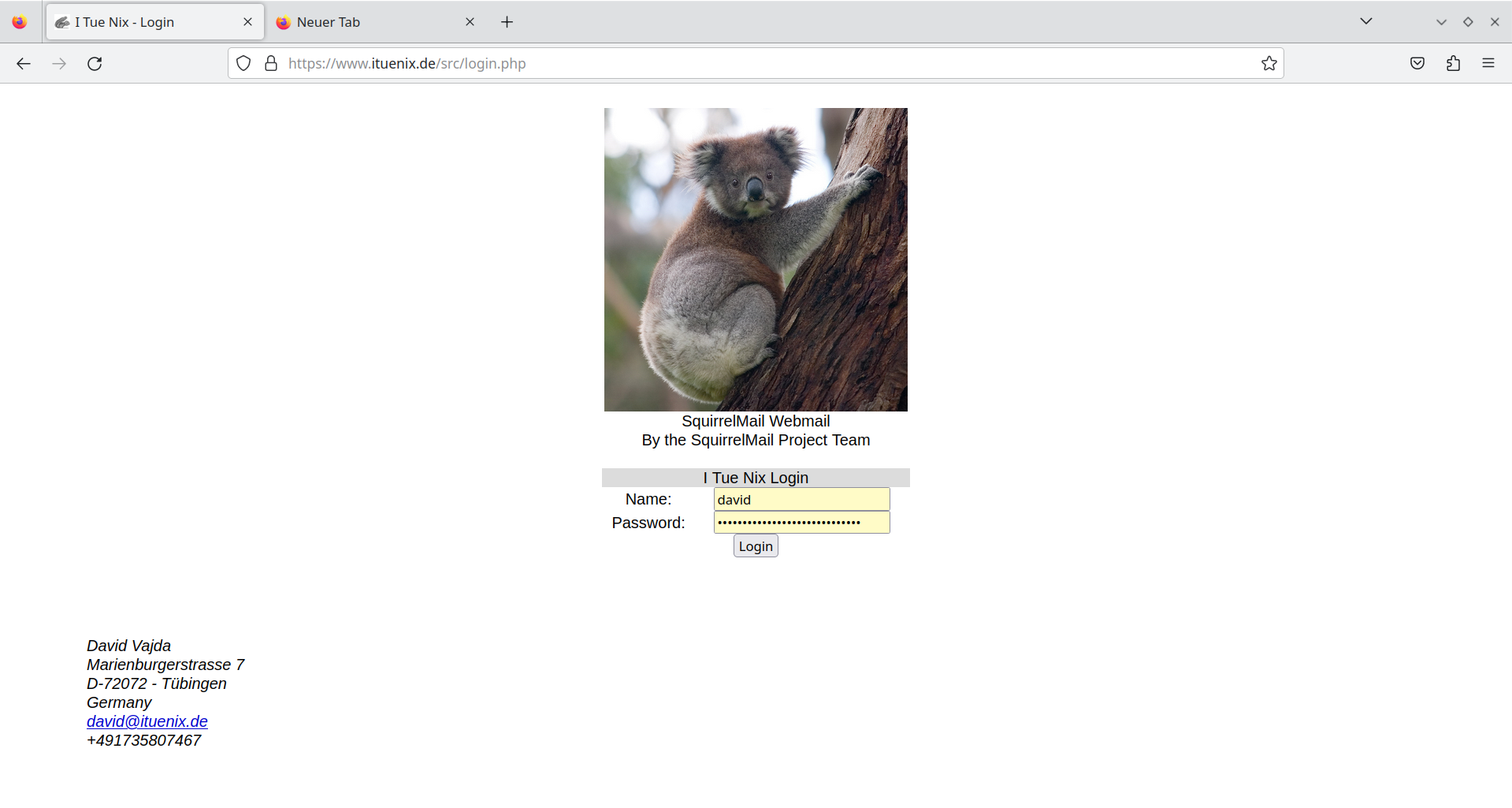The height and width of the screenshot is (808, 1512).
Task: Switch to the Neuer Tab tab
Action: tap(362, 22)
